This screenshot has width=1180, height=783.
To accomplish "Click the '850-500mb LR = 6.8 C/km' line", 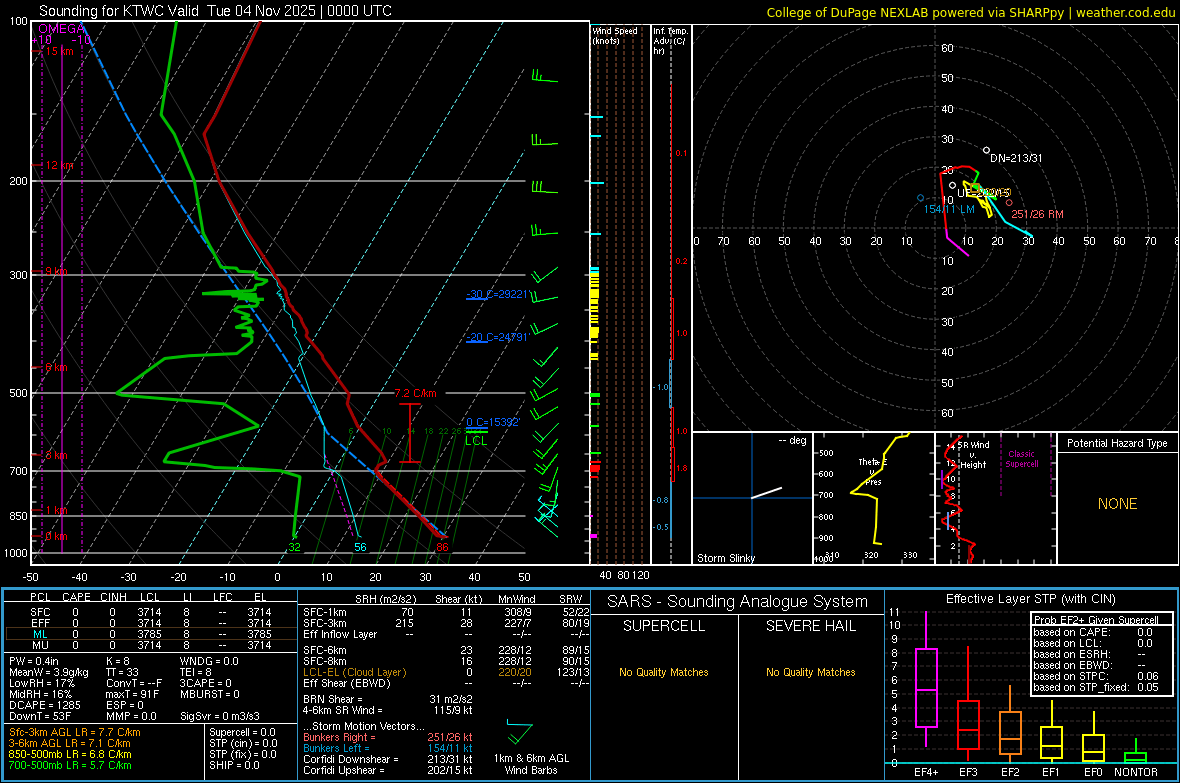I will [70, 754].
